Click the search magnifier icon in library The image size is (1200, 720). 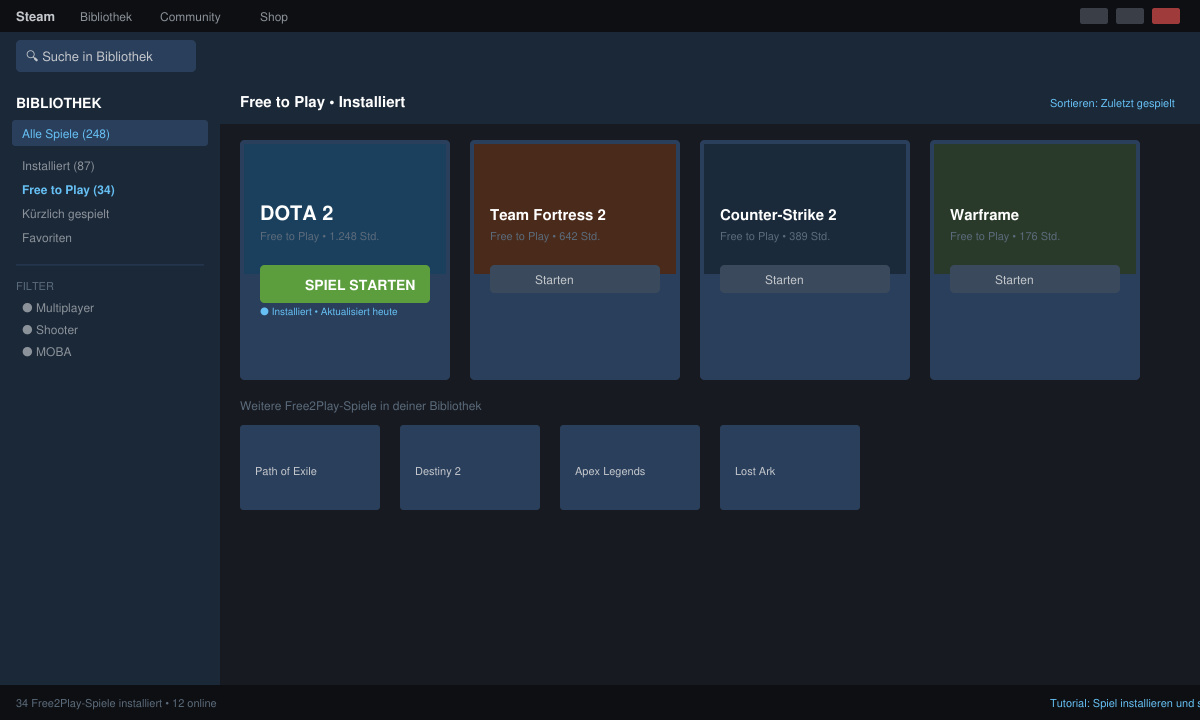coord(32,56)
